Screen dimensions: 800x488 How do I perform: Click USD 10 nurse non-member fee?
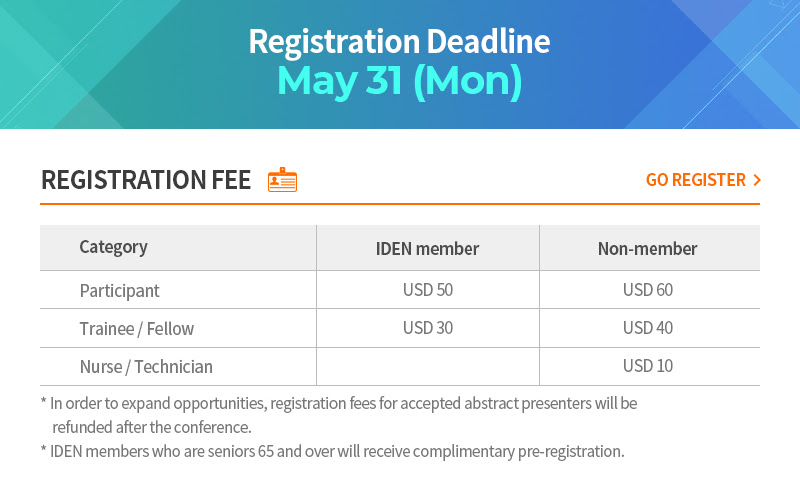pos(647,365)
